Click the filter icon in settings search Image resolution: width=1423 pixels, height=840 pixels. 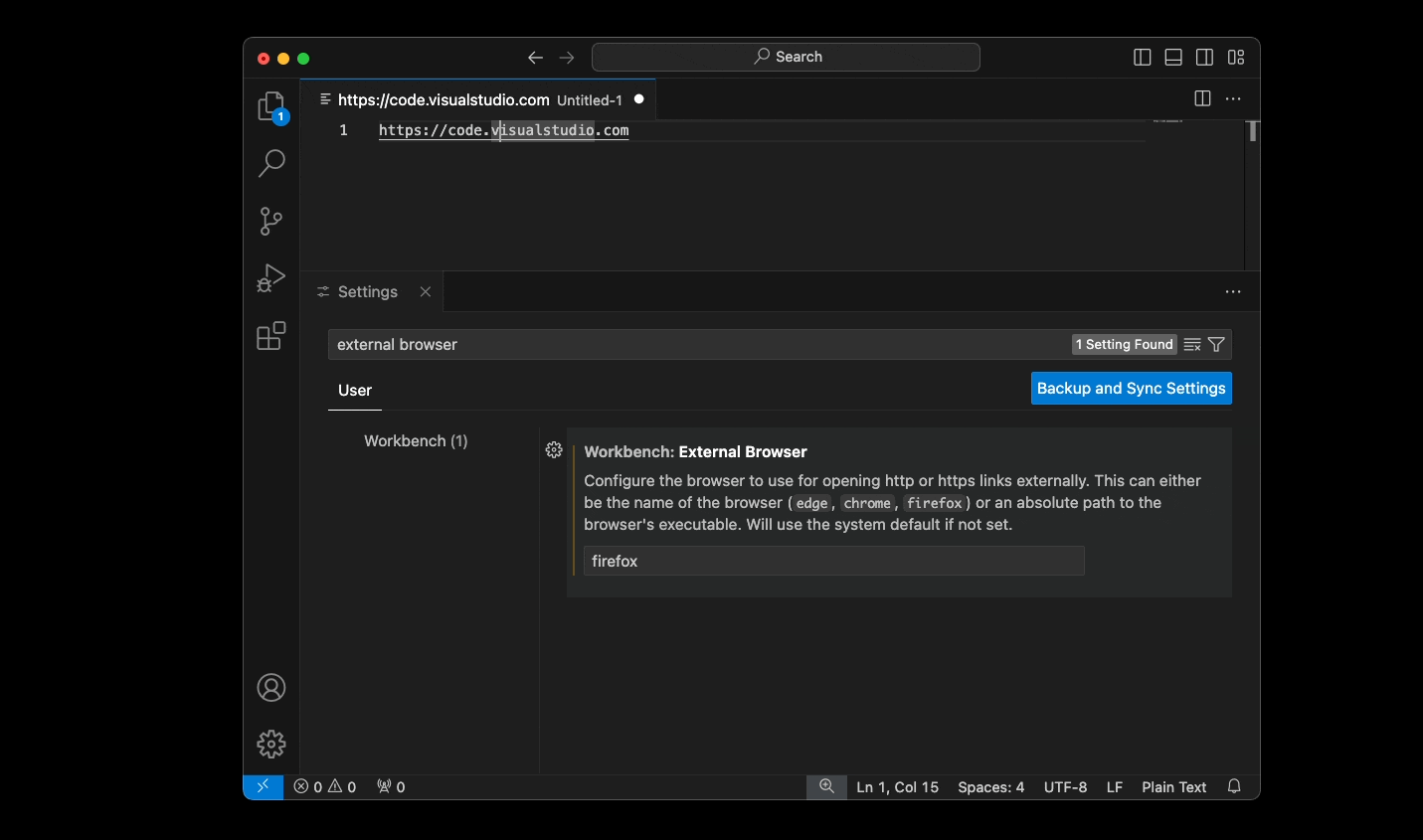pyautogui.click(x=1216, y=344)
